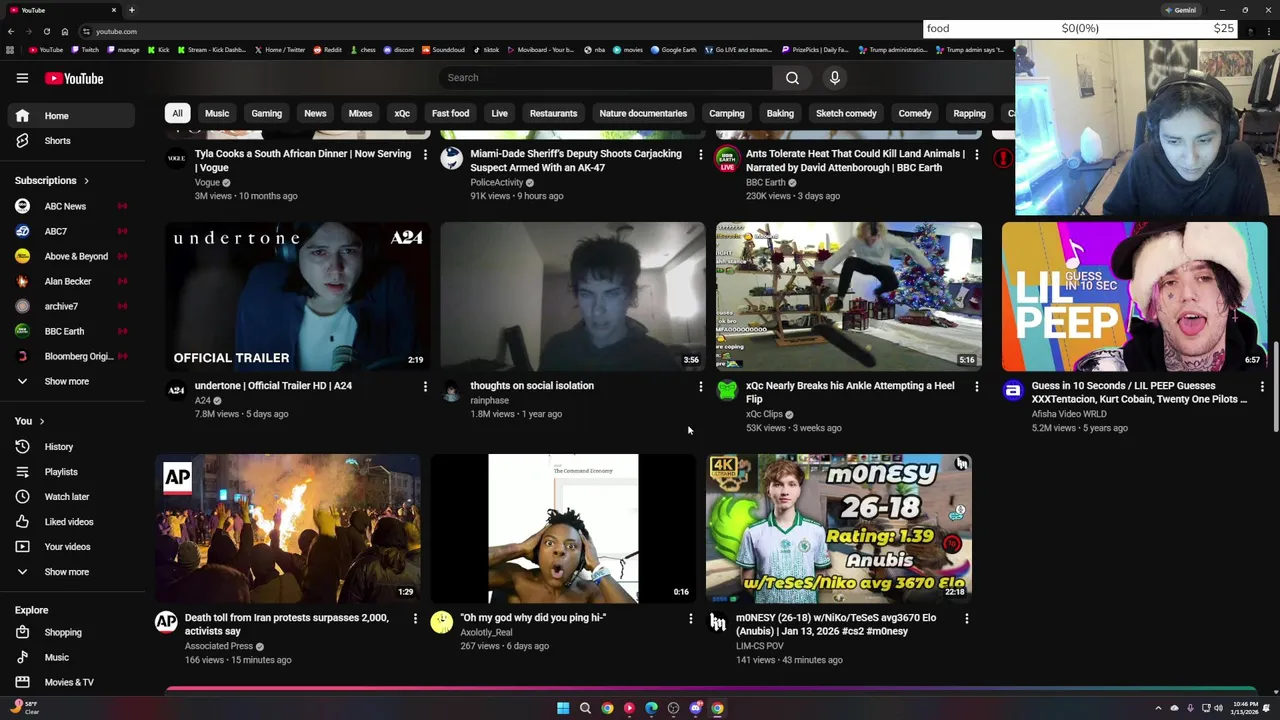Open options for xQc ankle video
The height and width of the screenshot is (720, 1280).
977,386
